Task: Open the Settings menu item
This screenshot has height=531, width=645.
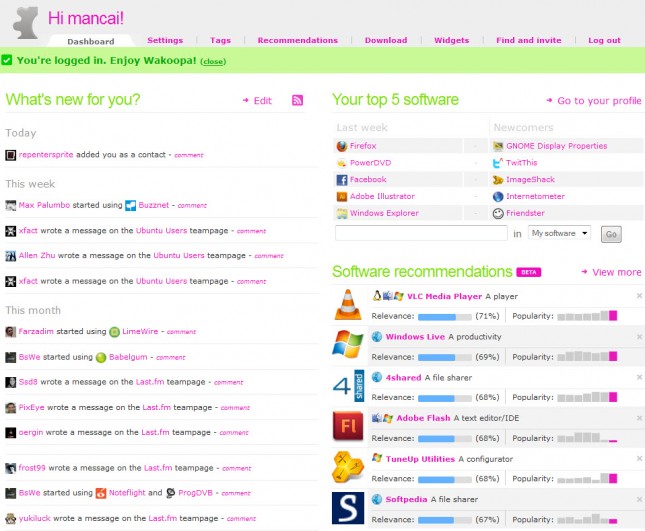Action: coord(165,40)
